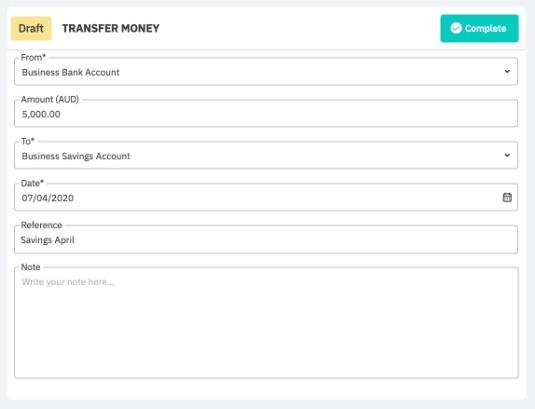The width and height of the screenshot is (535, 409).
Task: Click the checkmark icon in Complete button
Action: (456, 28)
